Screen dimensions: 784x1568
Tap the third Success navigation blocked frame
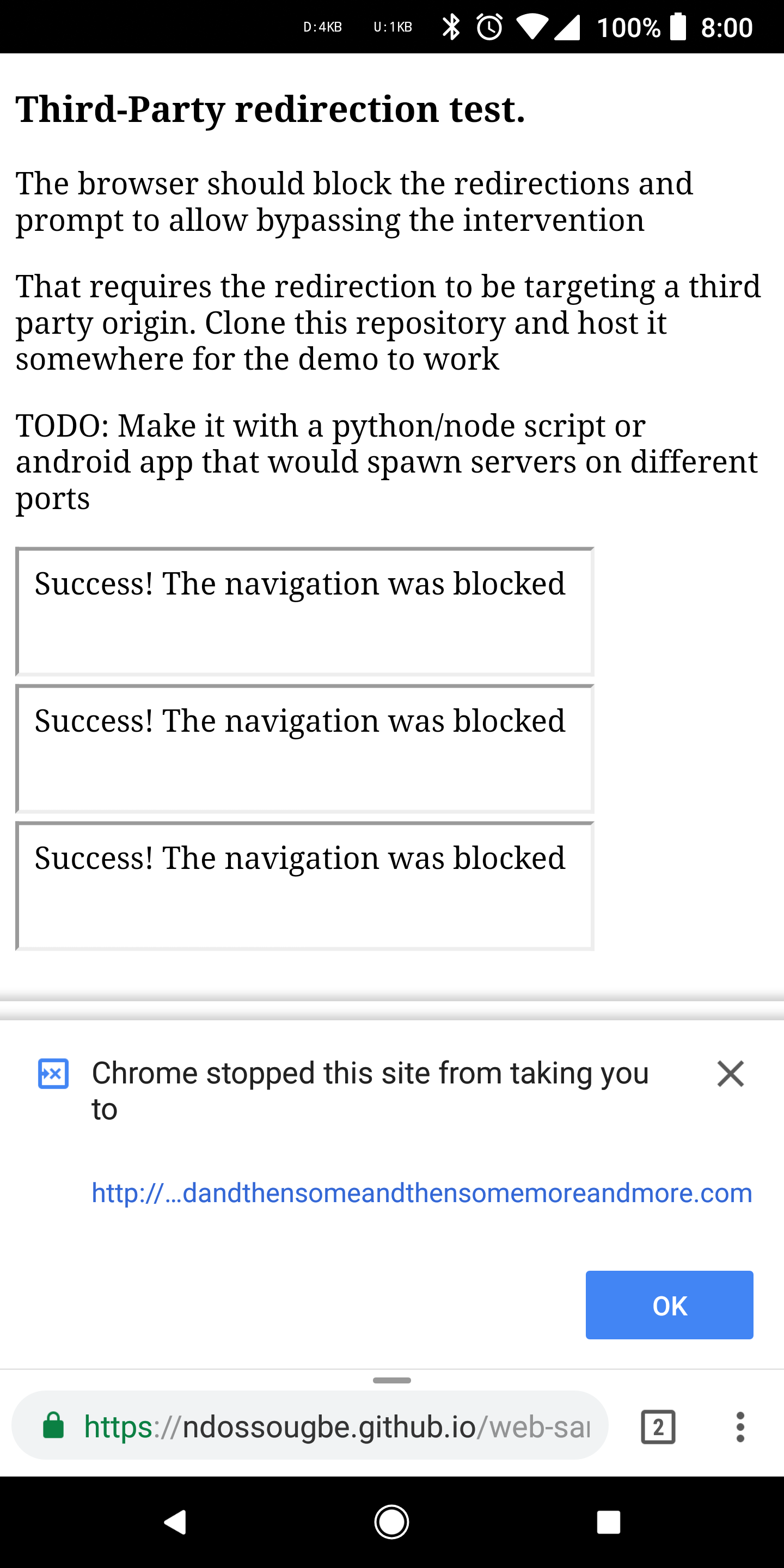[x=304, y=886]
